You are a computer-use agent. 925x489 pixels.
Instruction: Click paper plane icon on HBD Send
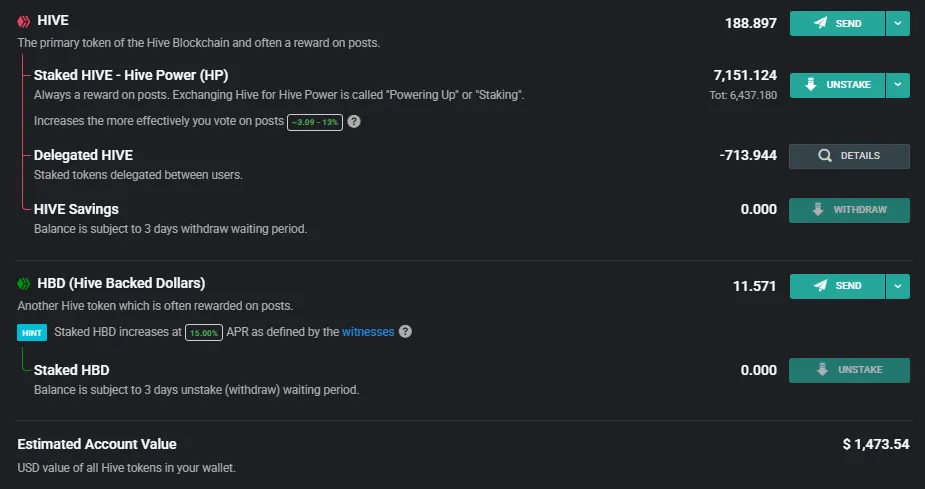[x=820, y=285]
